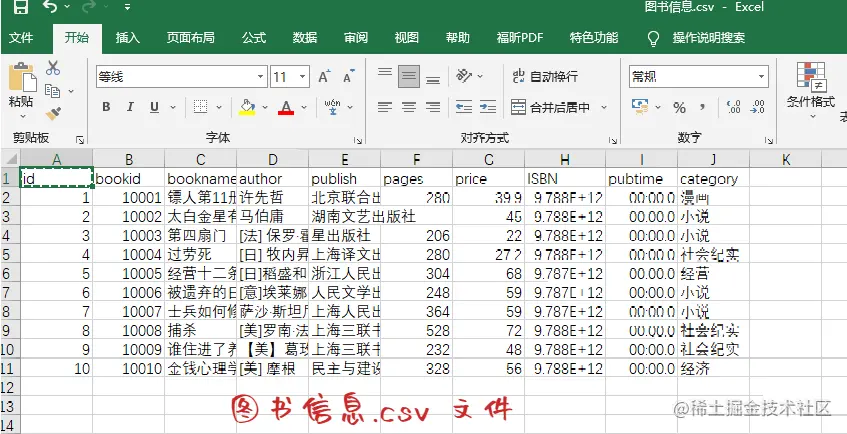Toggle Wrap Text (自动换行)

tap(545, 76)
